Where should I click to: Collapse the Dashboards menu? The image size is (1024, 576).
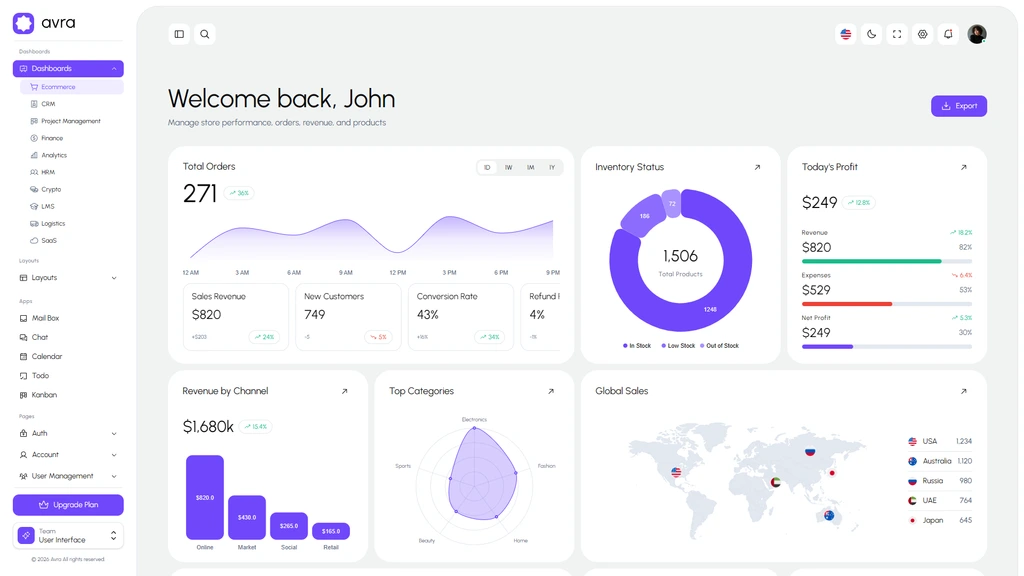[68, 69]
